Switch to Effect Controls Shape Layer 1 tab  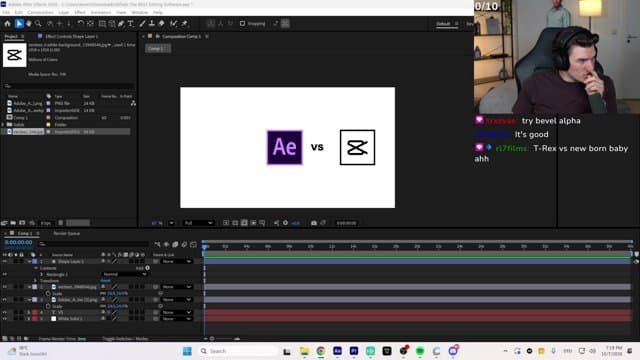[71, 36]
